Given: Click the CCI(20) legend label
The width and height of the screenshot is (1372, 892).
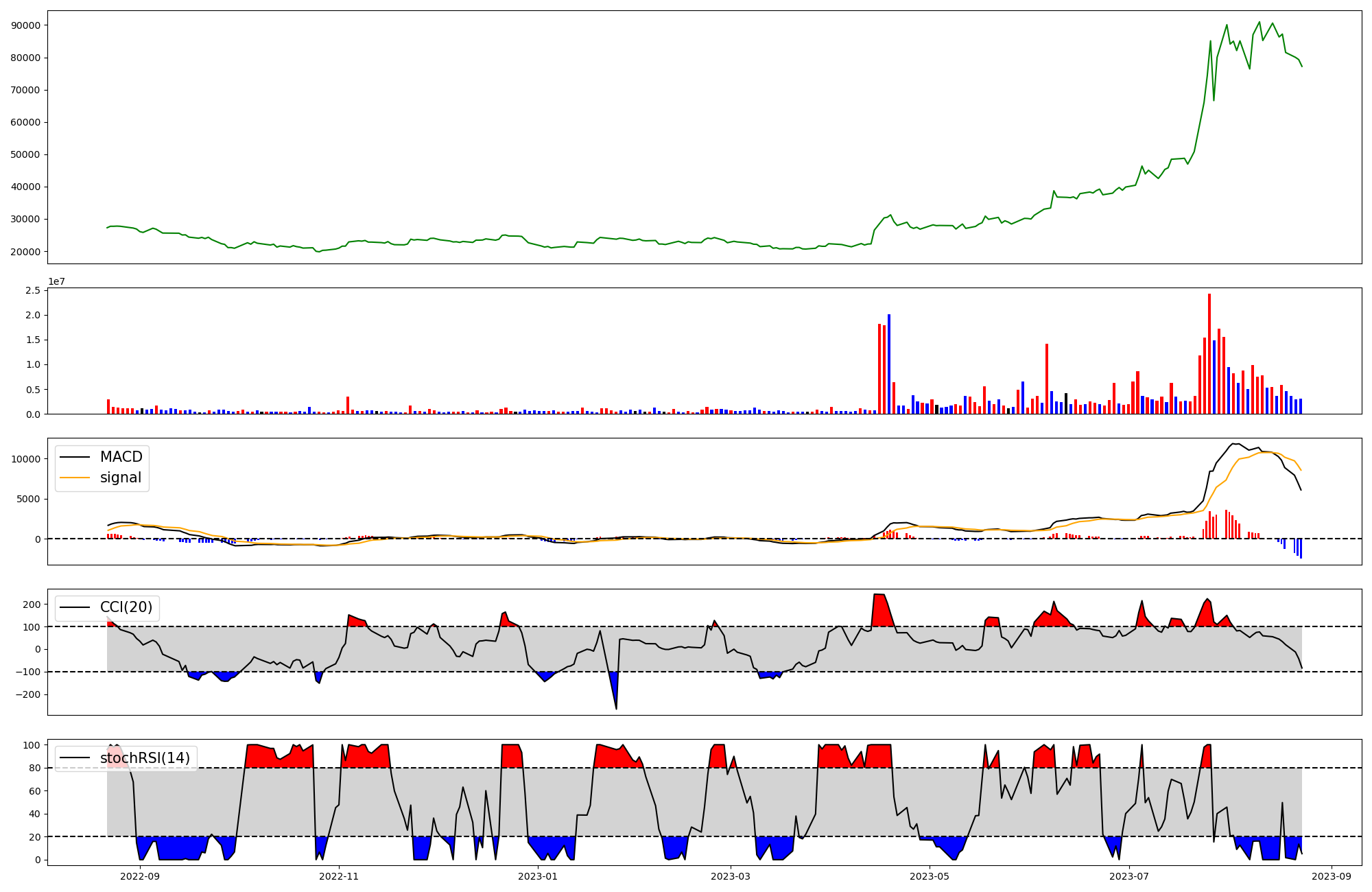Looking at the screenshot, I should point(126,607).
